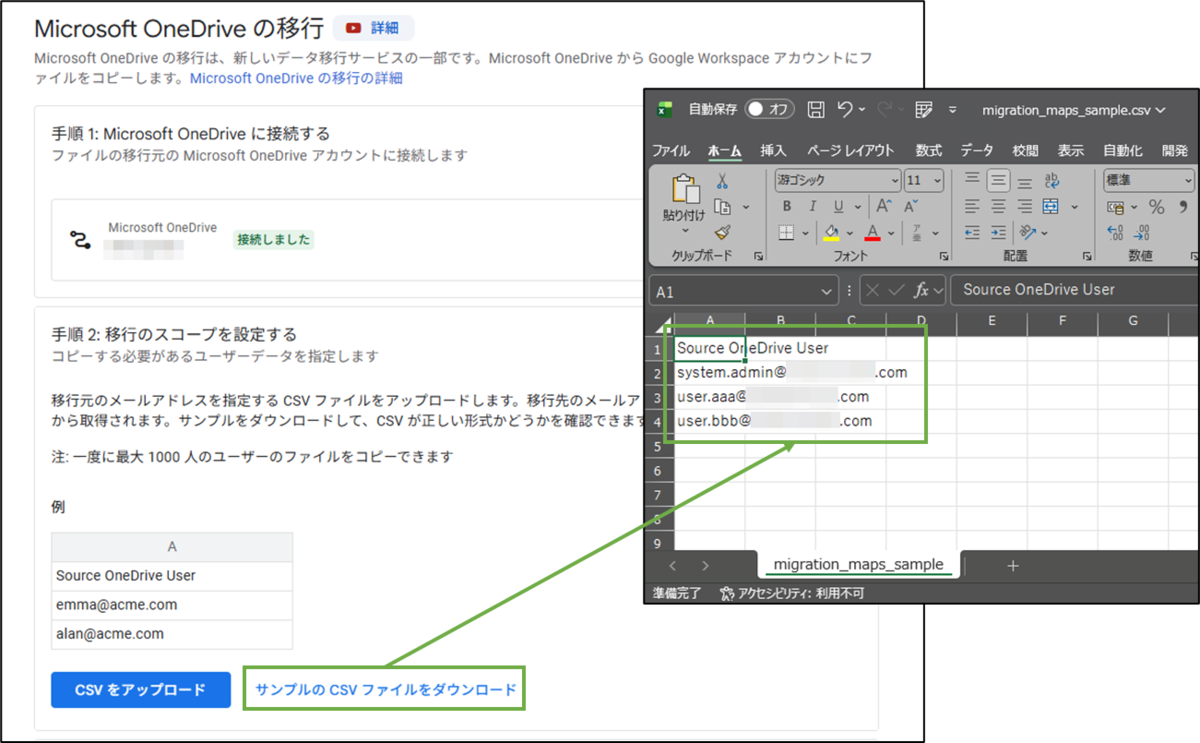Center text horizontally in Excel
This screenshot has height=743, width=1200.
(x=998, y=206)
